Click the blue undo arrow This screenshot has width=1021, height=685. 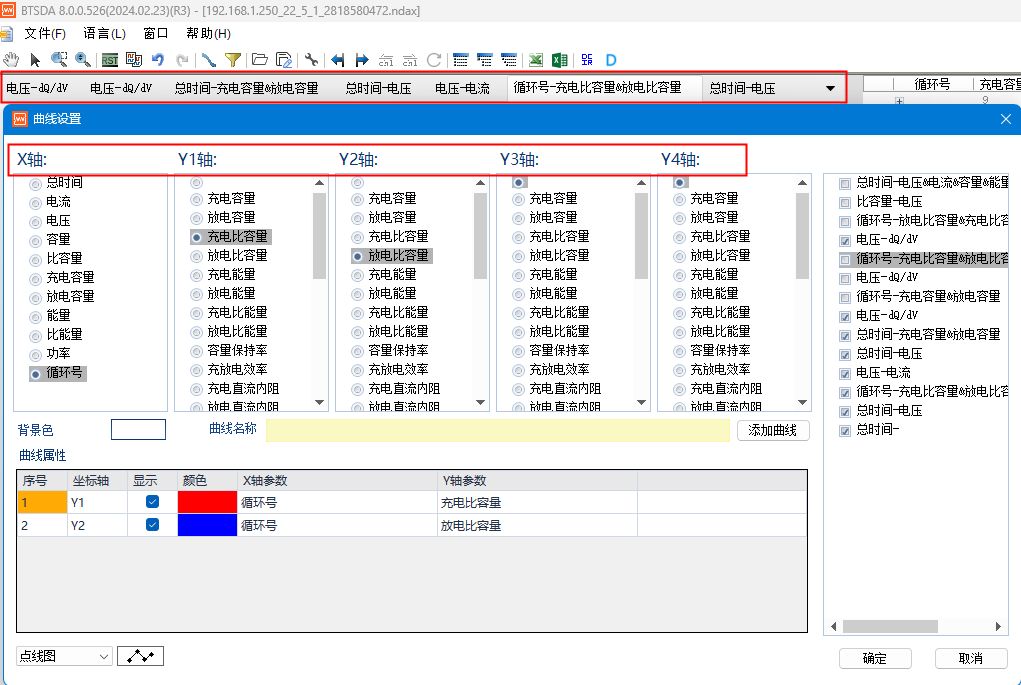pyautogui.click(x=158, y=60)
